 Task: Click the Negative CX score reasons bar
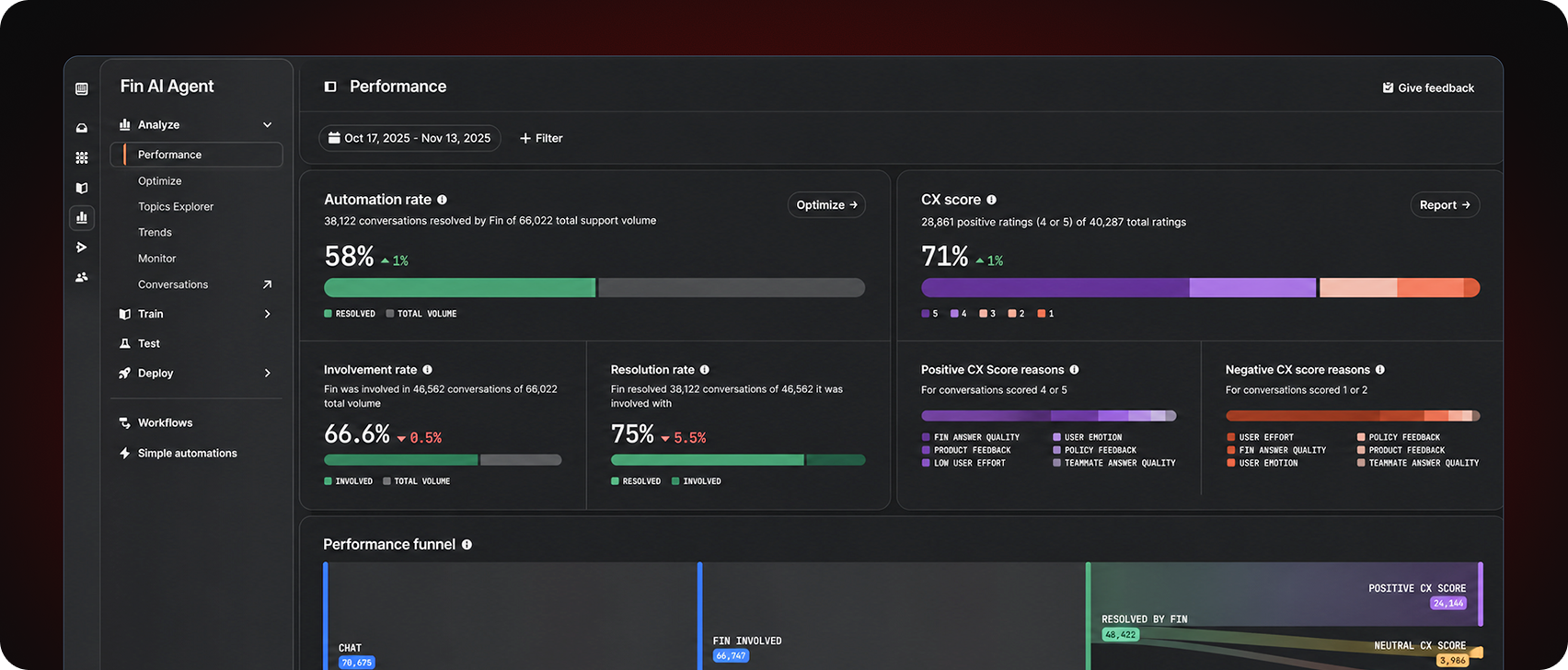[x=1353, y=416]
